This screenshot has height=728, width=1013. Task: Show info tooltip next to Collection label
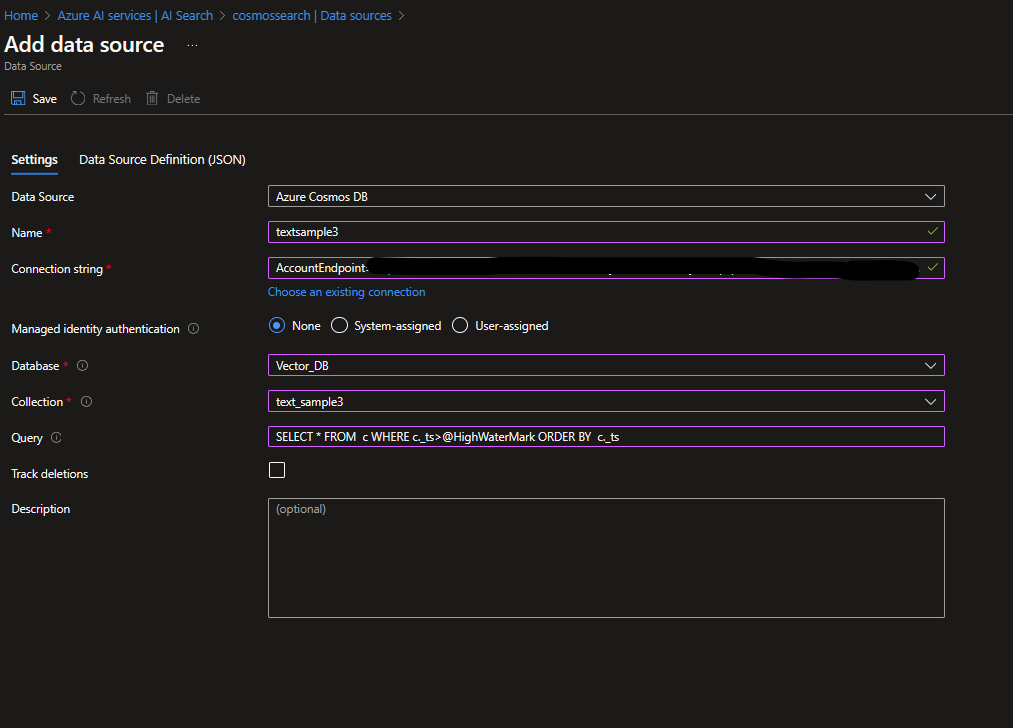[86, 402]
